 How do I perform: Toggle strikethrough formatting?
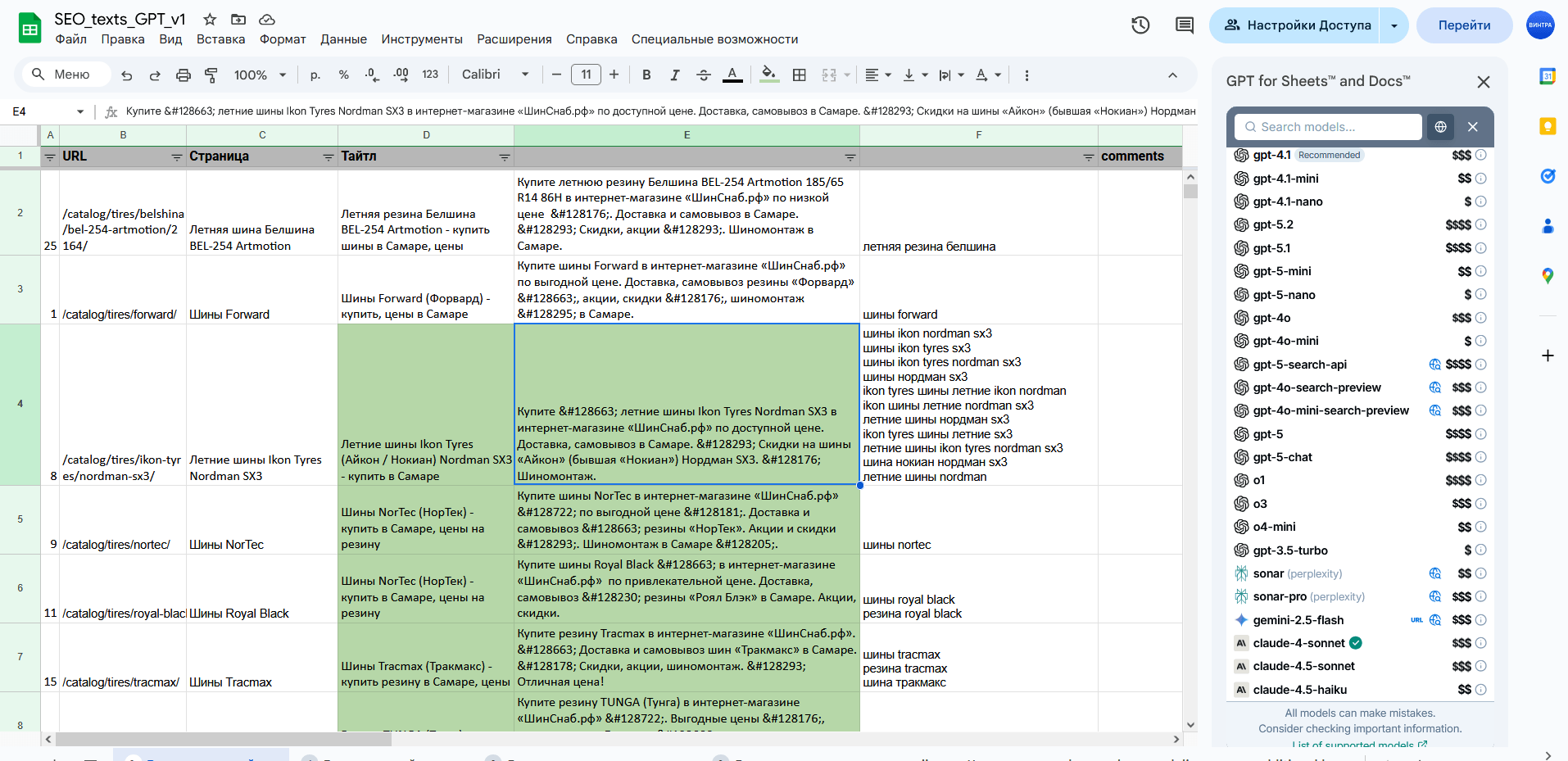tap(703, 75)
